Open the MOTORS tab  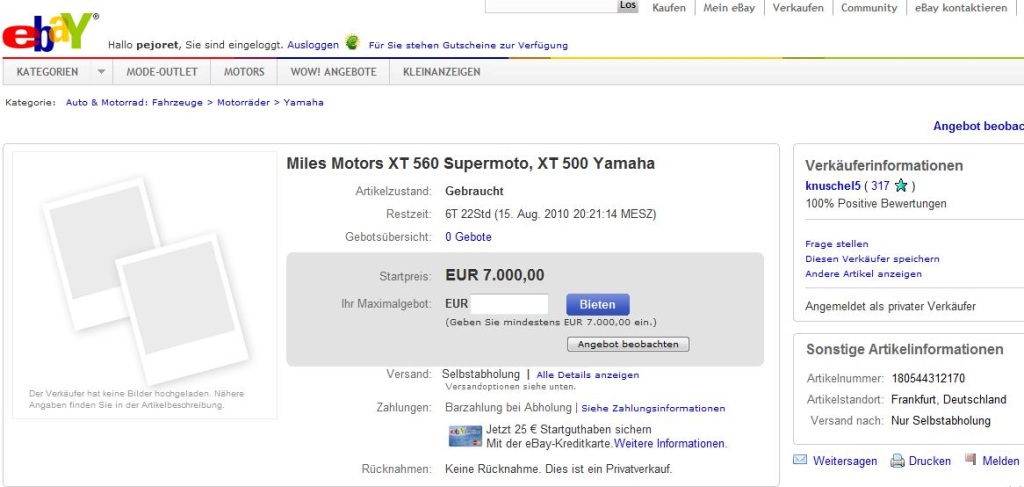pyautogui.click(x=244, y=72)
